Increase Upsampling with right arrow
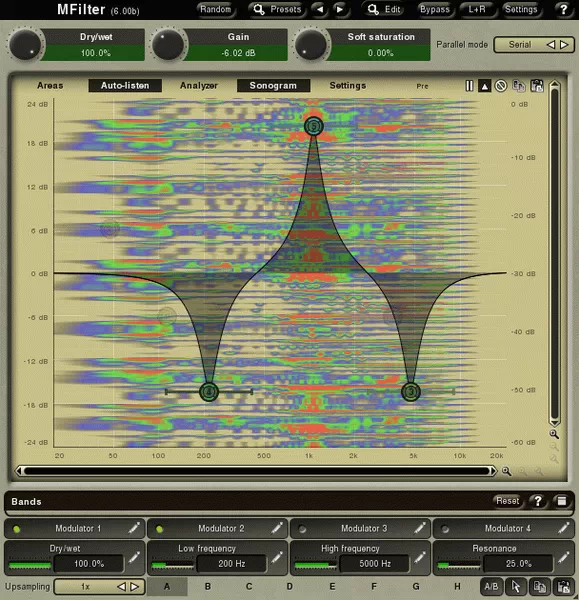The width and height of the screenshot is (579, 600). coord(135,587)
